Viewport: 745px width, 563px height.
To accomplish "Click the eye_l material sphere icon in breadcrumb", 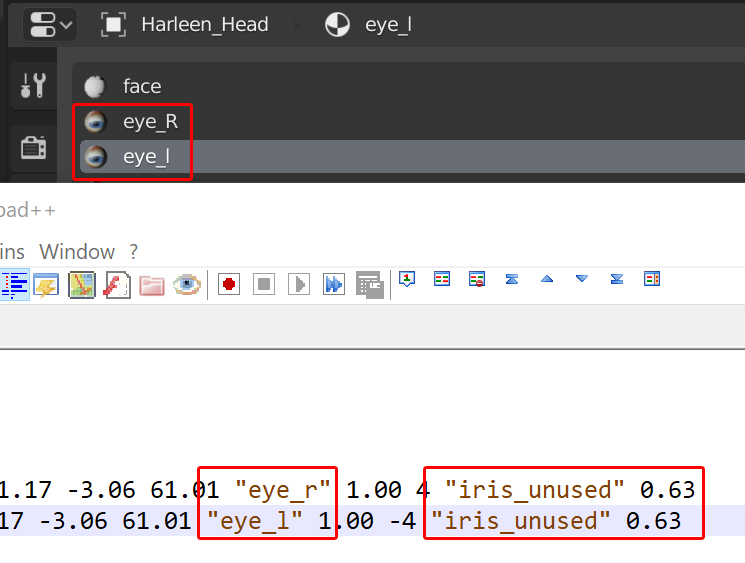I will (x=337, y=25).
